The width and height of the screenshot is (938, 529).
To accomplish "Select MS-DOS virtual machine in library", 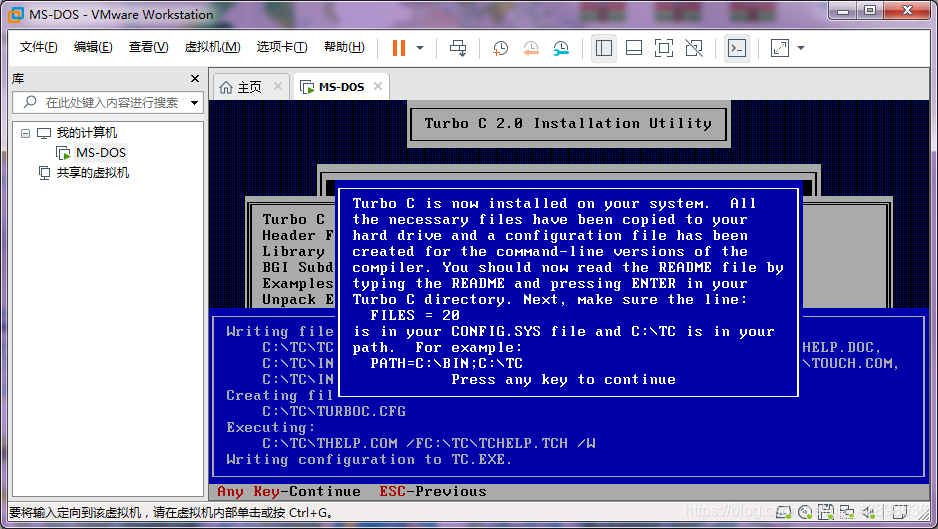I will 100,153.
